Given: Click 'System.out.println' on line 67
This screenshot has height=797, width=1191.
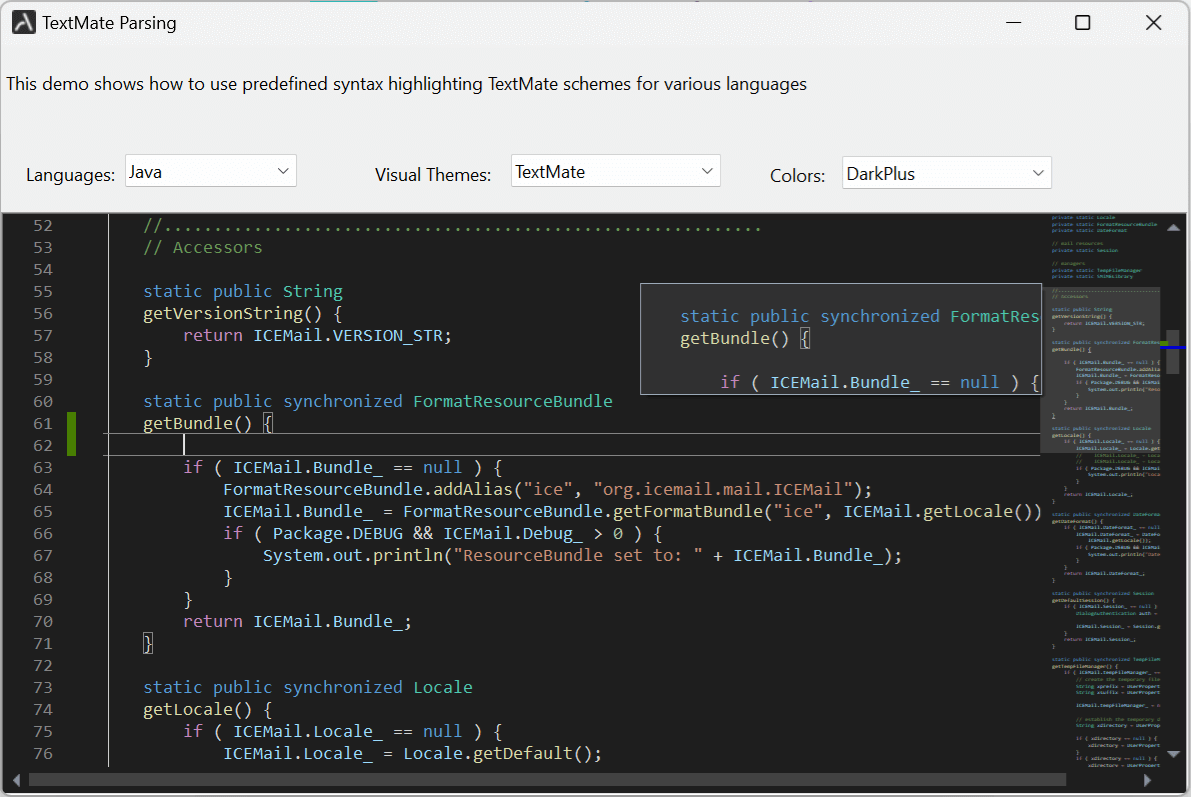Looking at the screenshot, I should (x=352, y=556).
